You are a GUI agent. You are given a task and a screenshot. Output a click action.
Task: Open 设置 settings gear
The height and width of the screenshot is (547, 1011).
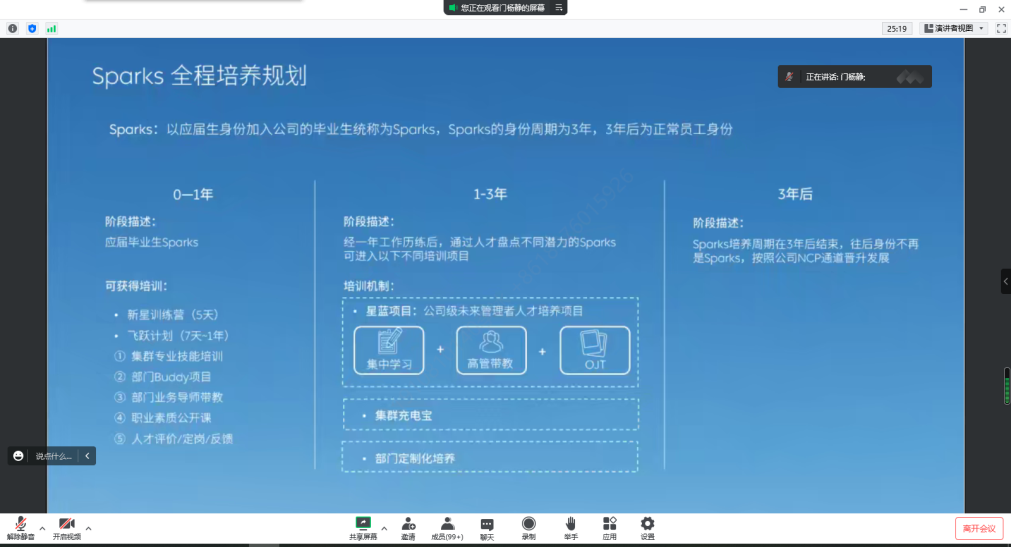[647, 528]
